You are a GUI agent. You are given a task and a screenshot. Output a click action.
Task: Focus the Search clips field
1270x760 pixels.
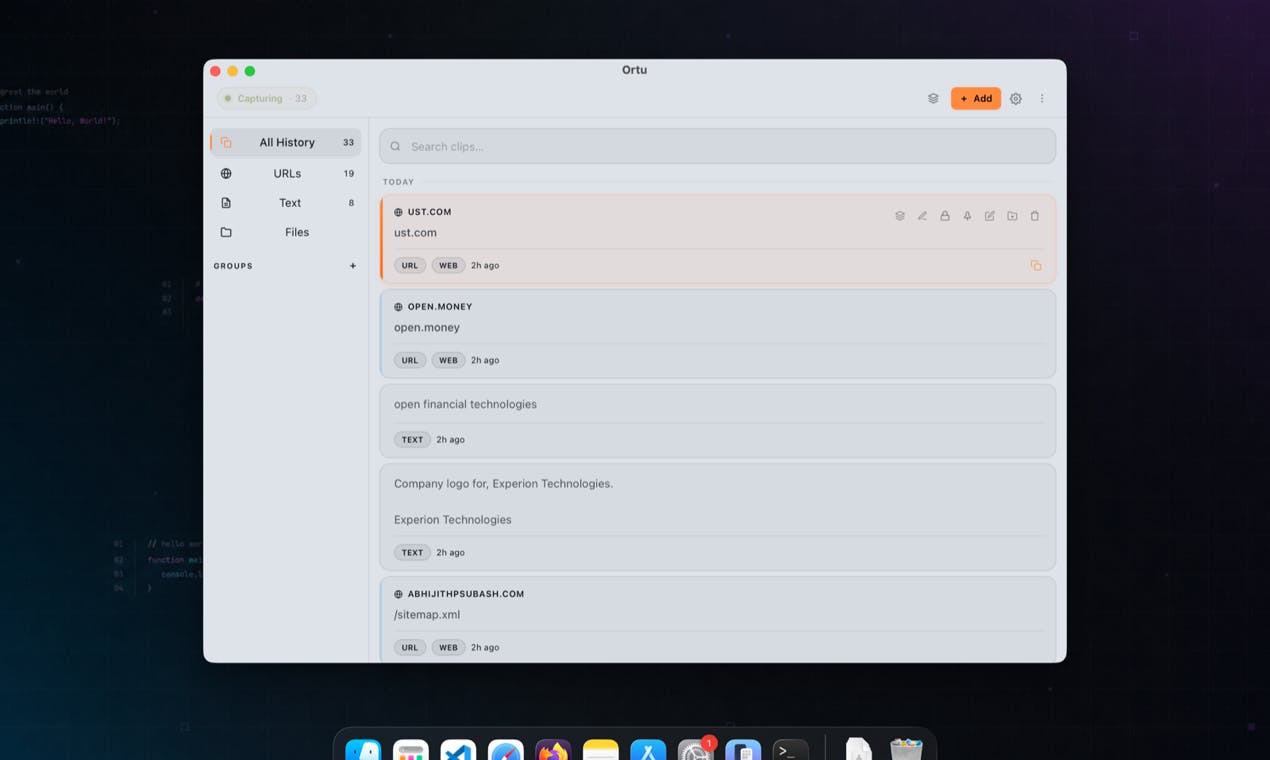(717, 146)
